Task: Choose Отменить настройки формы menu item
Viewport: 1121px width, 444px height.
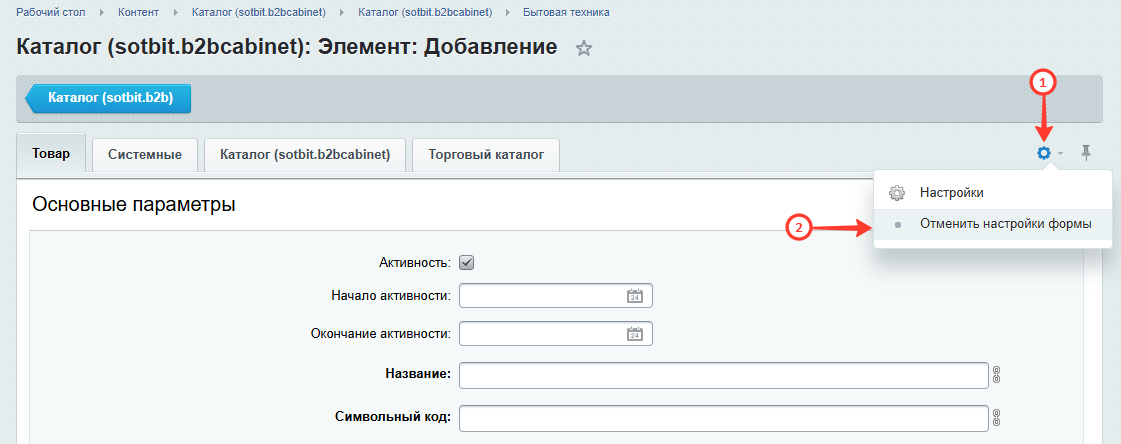Action: coord(992,225)
